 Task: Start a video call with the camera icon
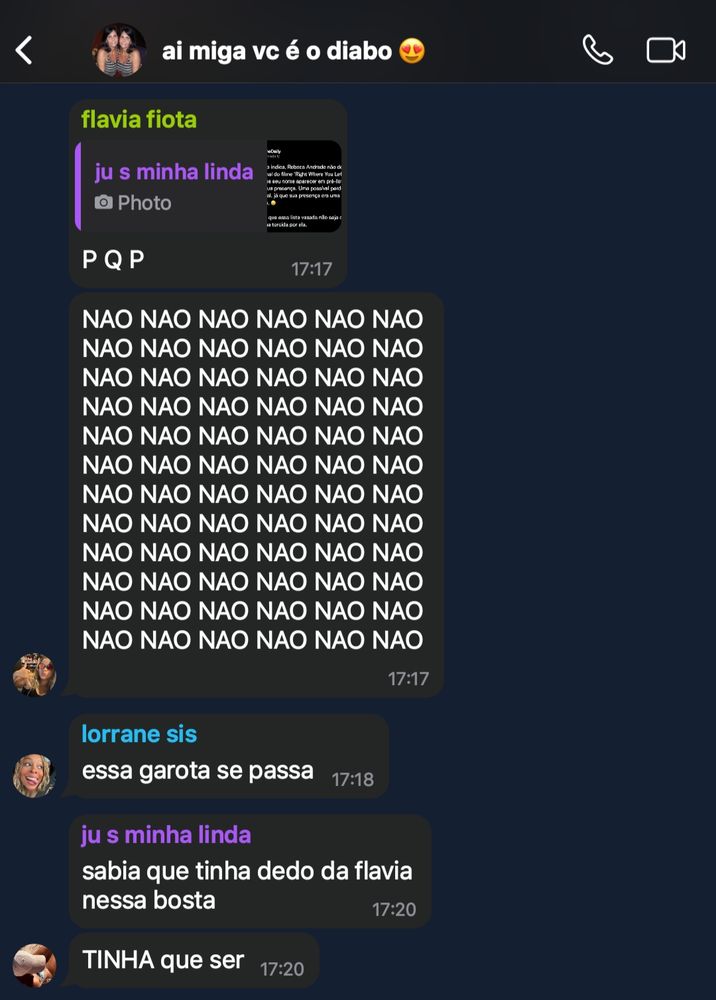pyautogui.click(x=666, y=50)
